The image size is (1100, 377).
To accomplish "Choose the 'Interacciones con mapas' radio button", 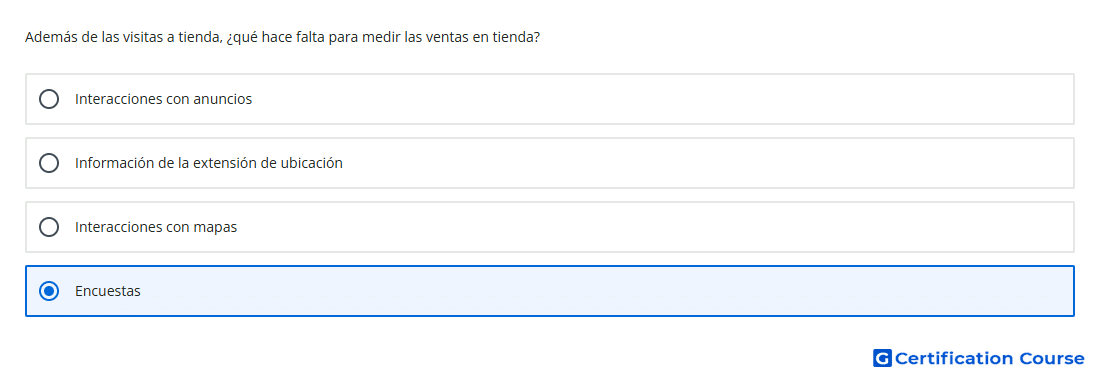I will click(x=49, y=227).
